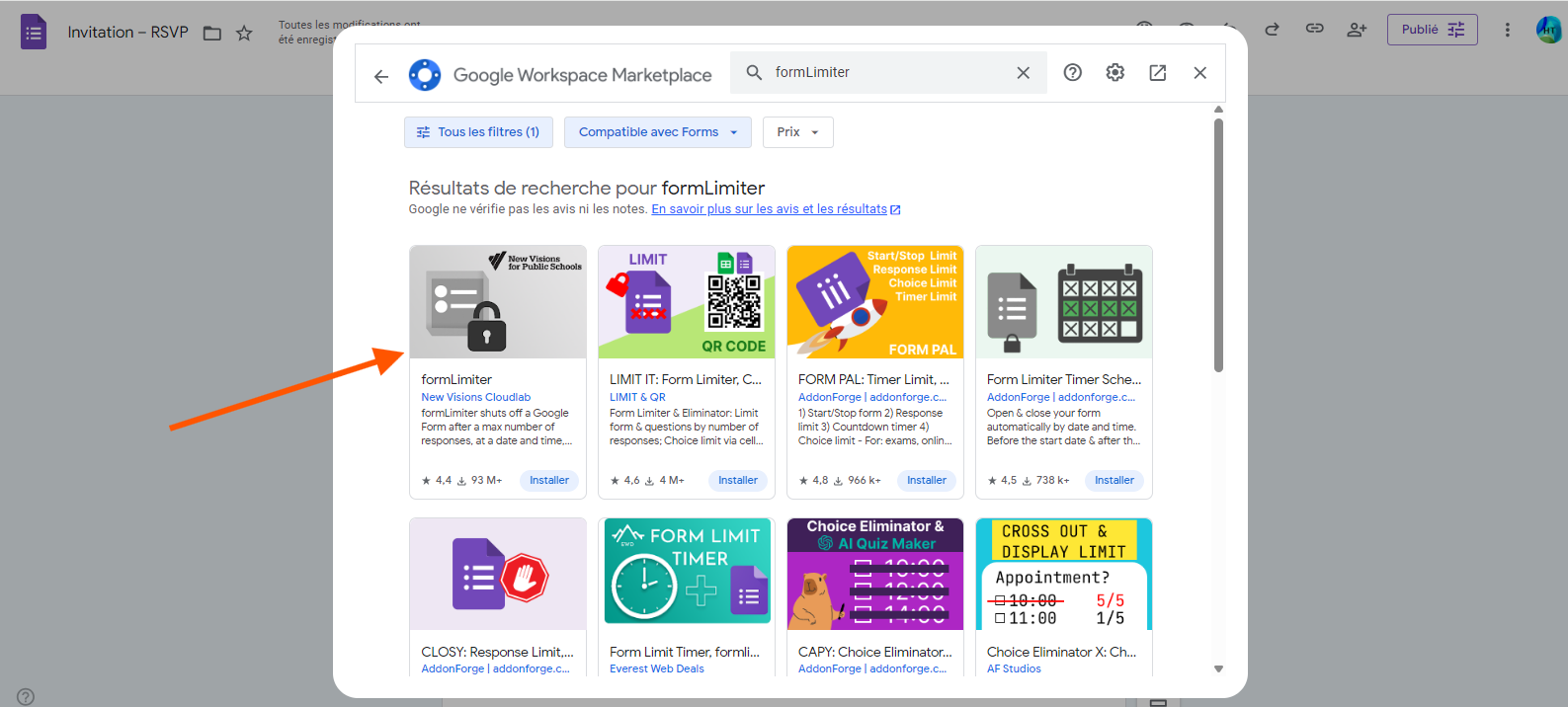Click the search magnifier icon
1568x707 pixels.
[754, 72]
